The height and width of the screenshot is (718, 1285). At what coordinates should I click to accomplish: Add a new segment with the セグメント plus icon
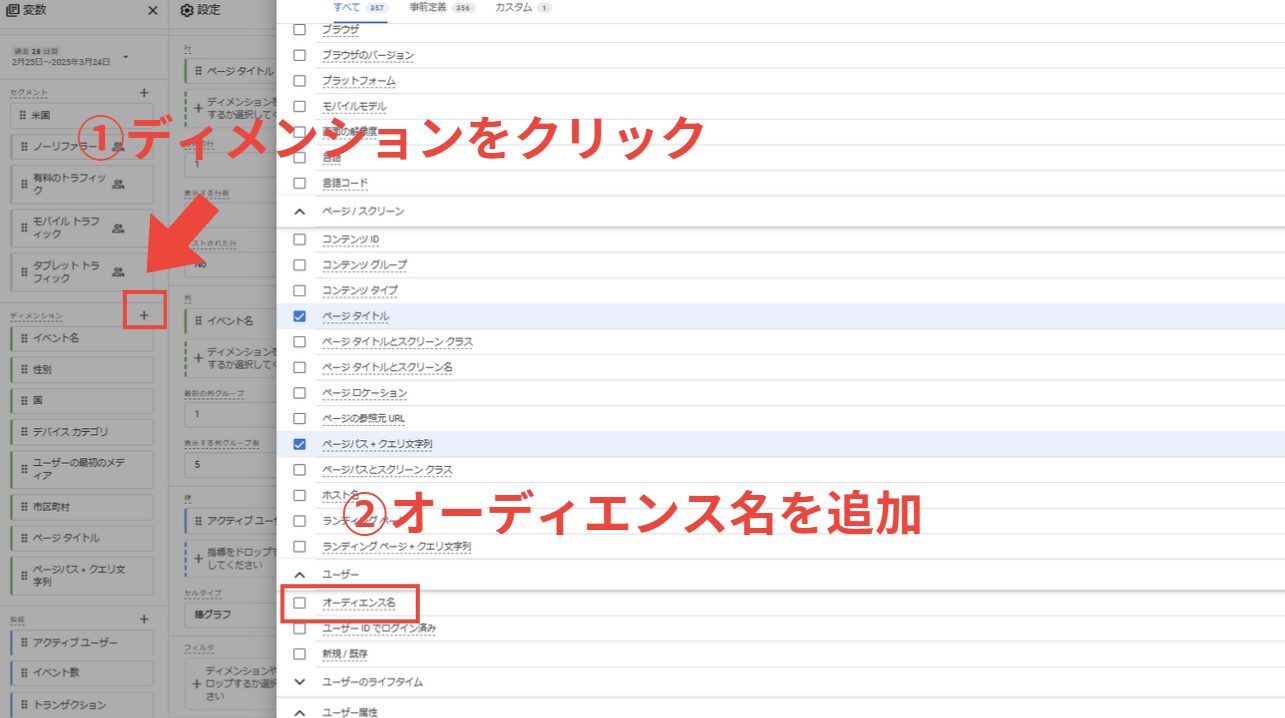(144, 92)
